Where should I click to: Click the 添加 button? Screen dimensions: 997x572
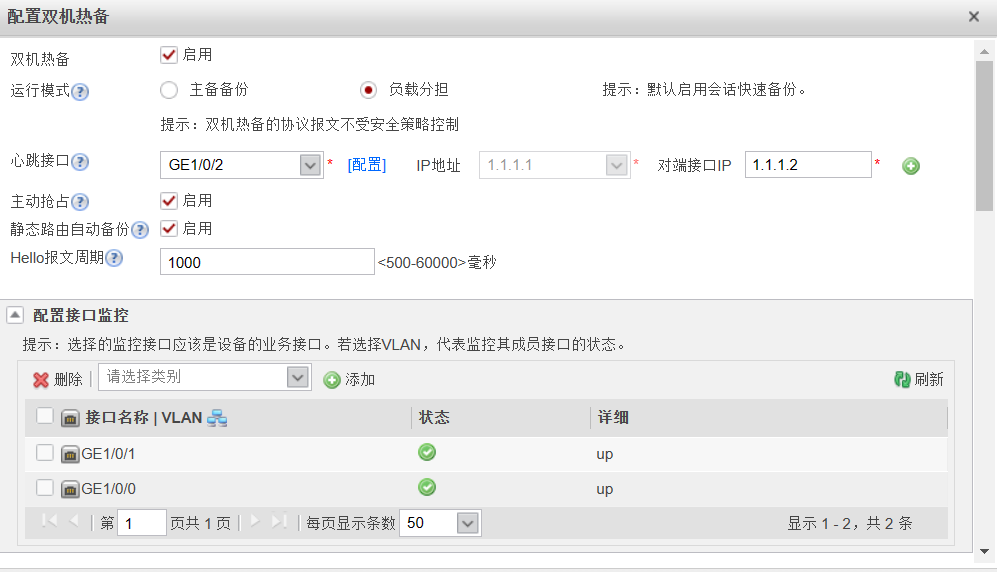349,380
